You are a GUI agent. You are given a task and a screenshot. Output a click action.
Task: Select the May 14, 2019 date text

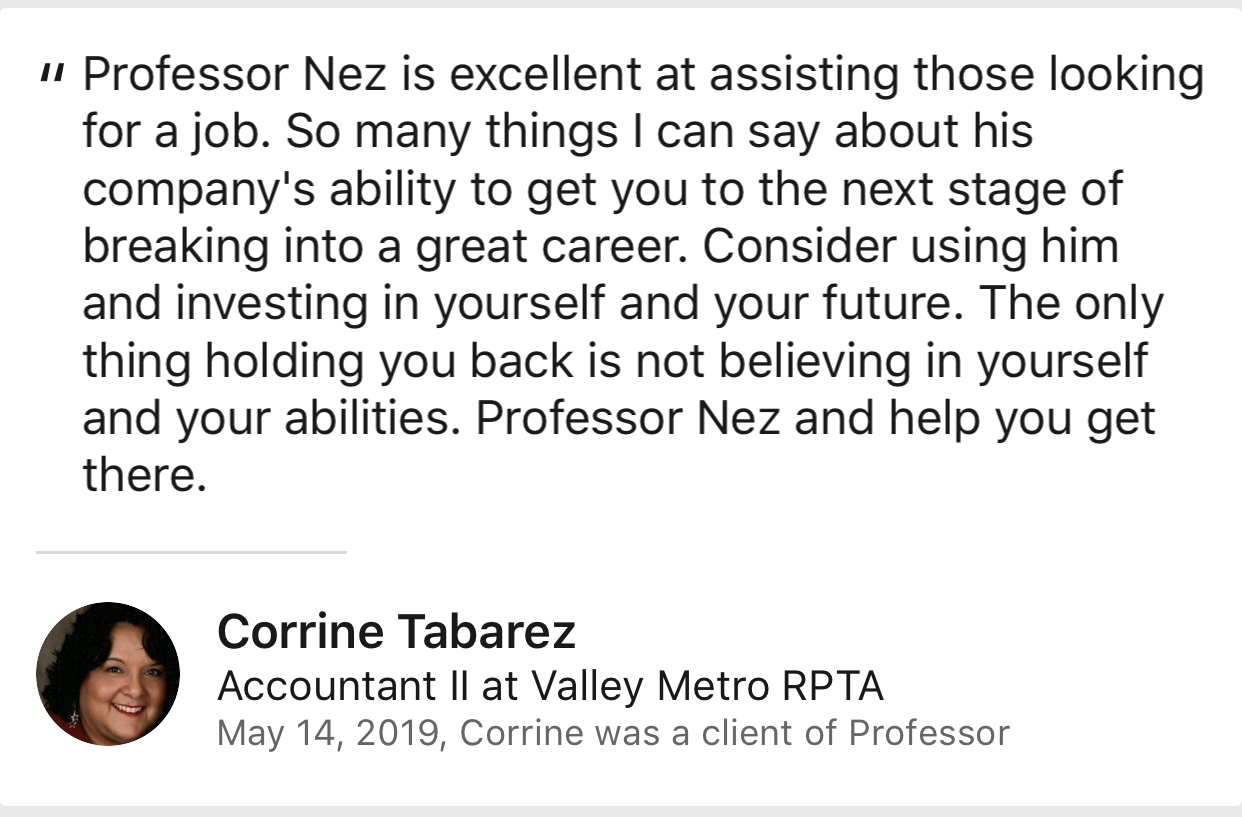coord(328,733)
